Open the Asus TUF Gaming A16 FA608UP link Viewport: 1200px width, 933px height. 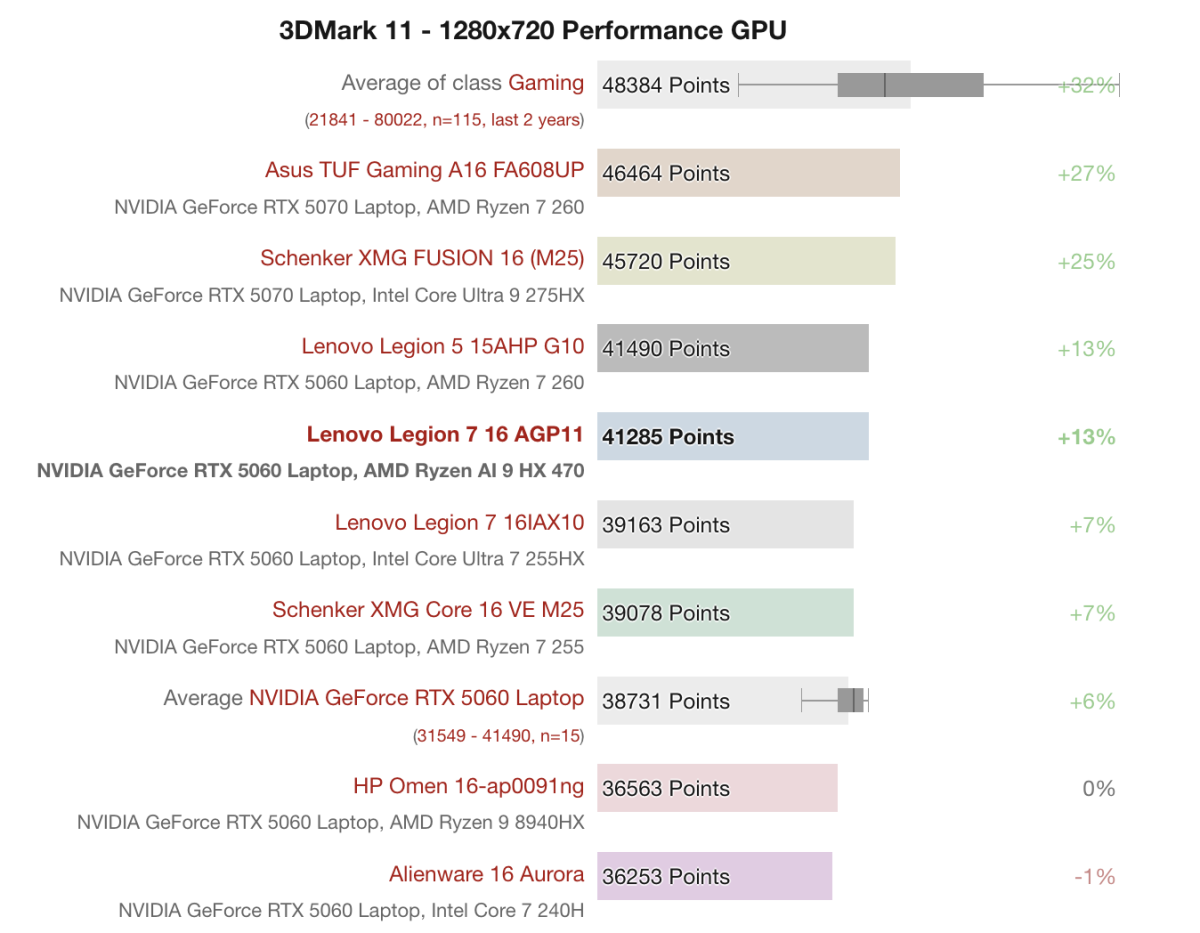(x=424, y=170)
